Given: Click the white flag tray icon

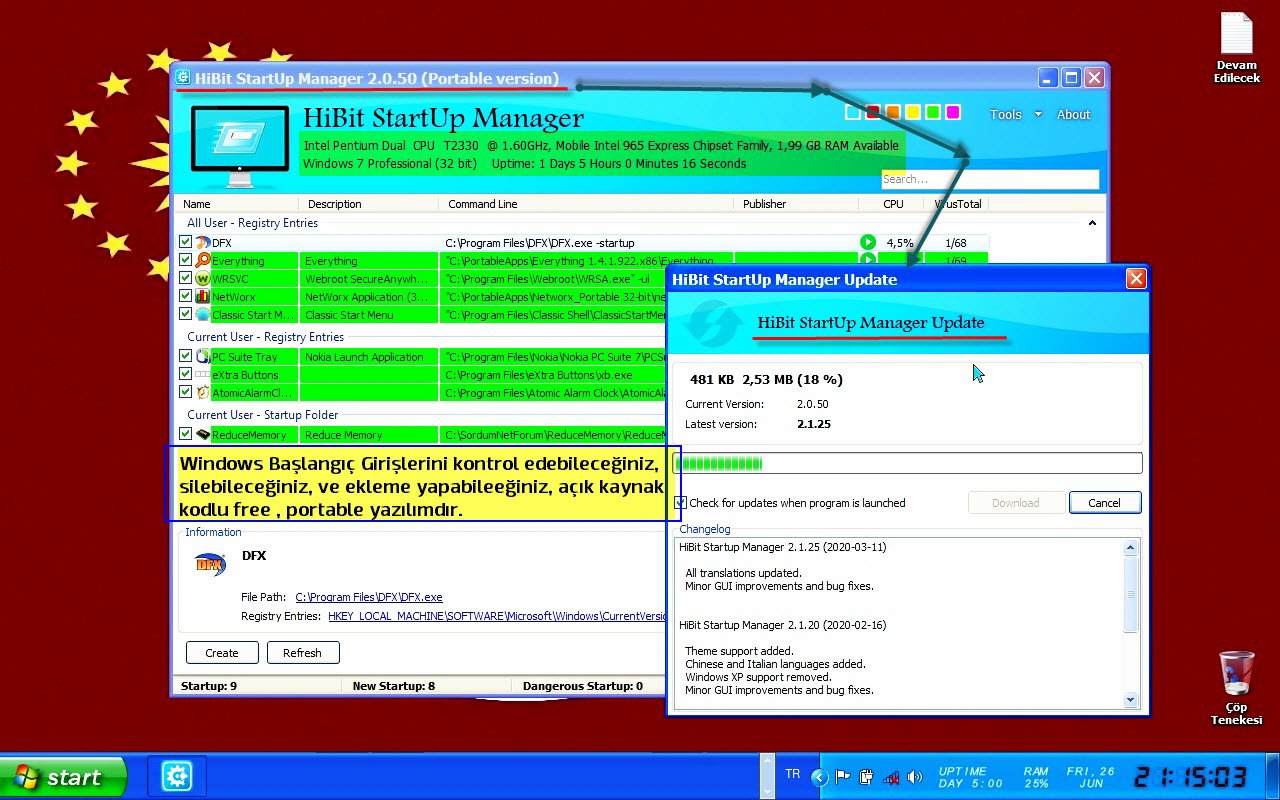Looking at the screenshot, I should click(843, 777).
